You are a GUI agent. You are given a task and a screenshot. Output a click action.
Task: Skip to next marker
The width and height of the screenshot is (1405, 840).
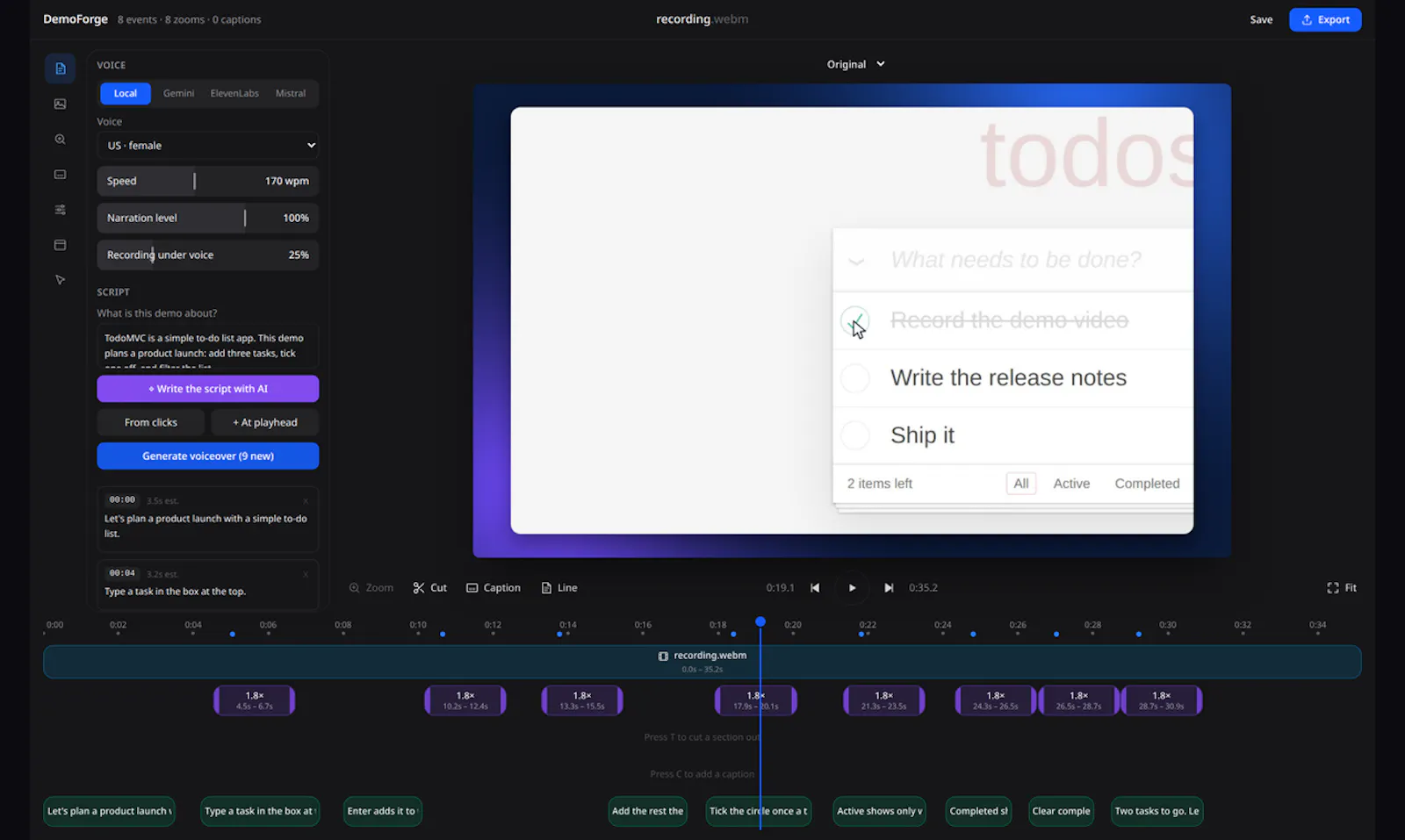pyautogui.click(x=889, y=588)
